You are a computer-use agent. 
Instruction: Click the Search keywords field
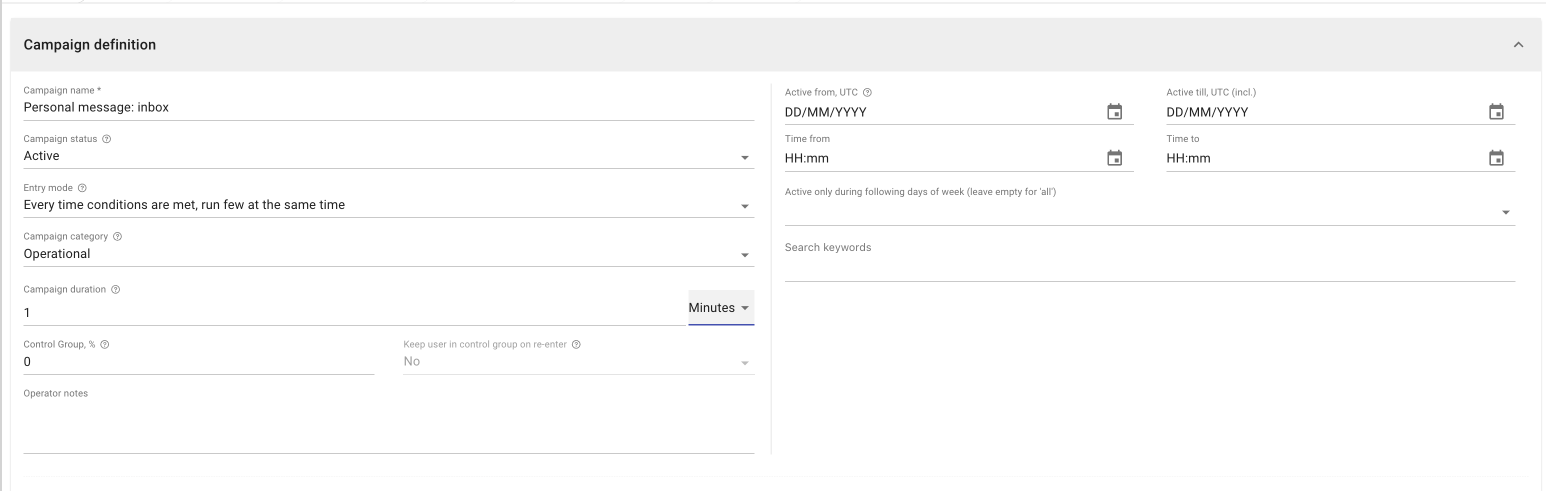point(1150,266)
